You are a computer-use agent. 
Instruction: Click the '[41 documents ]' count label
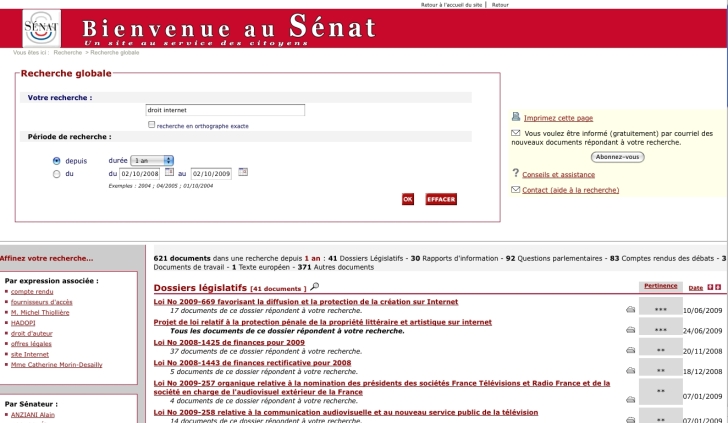coord(278,289)
